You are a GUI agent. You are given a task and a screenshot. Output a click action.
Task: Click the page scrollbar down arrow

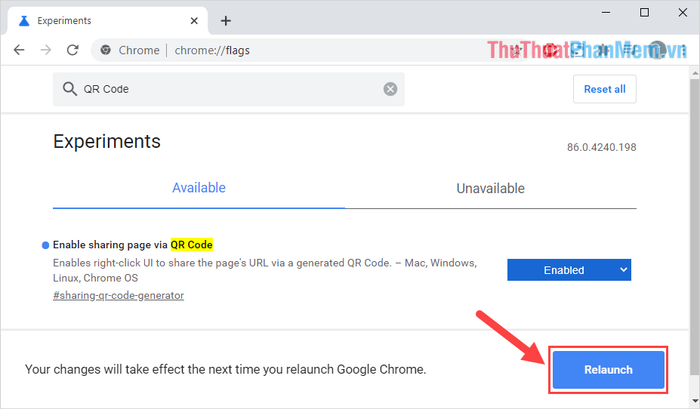(695, 401)
